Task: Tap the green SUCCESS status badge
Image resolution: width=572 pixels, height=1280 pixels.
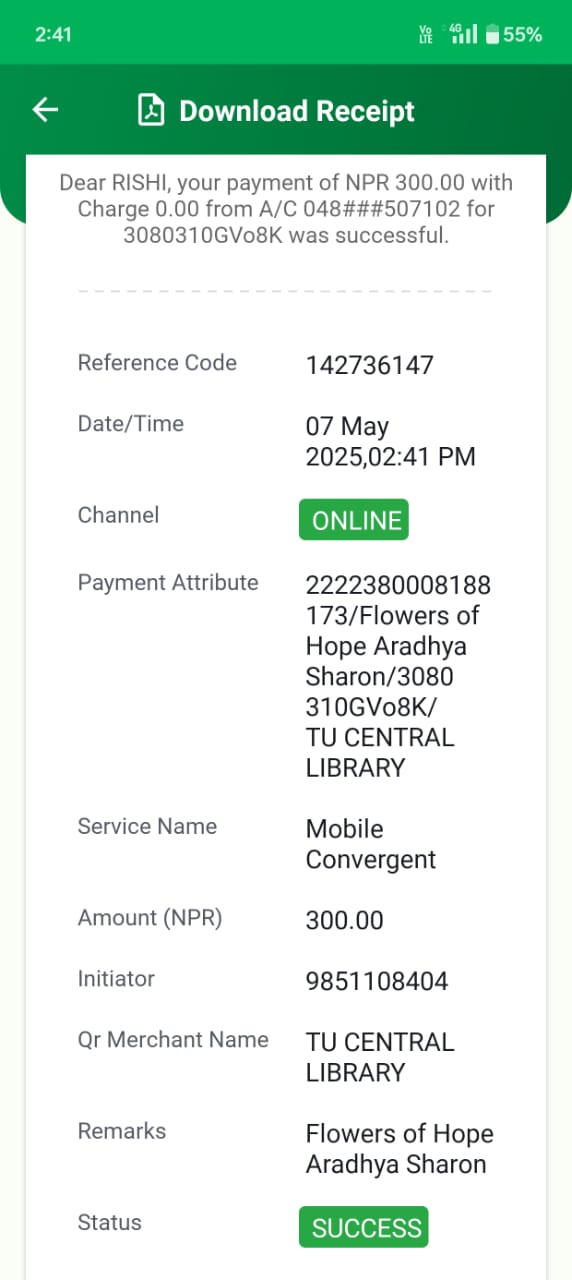Action: coord(364,1227)
